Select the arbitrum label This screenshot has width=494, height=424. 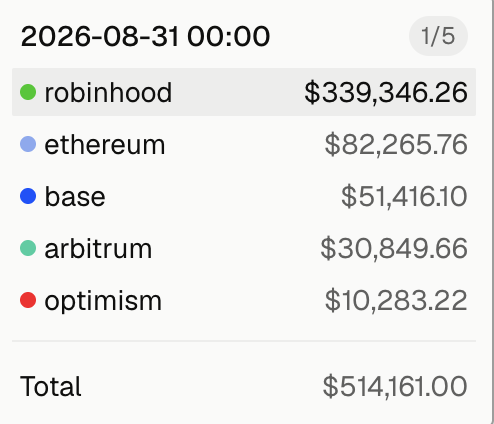coord(98,249)
